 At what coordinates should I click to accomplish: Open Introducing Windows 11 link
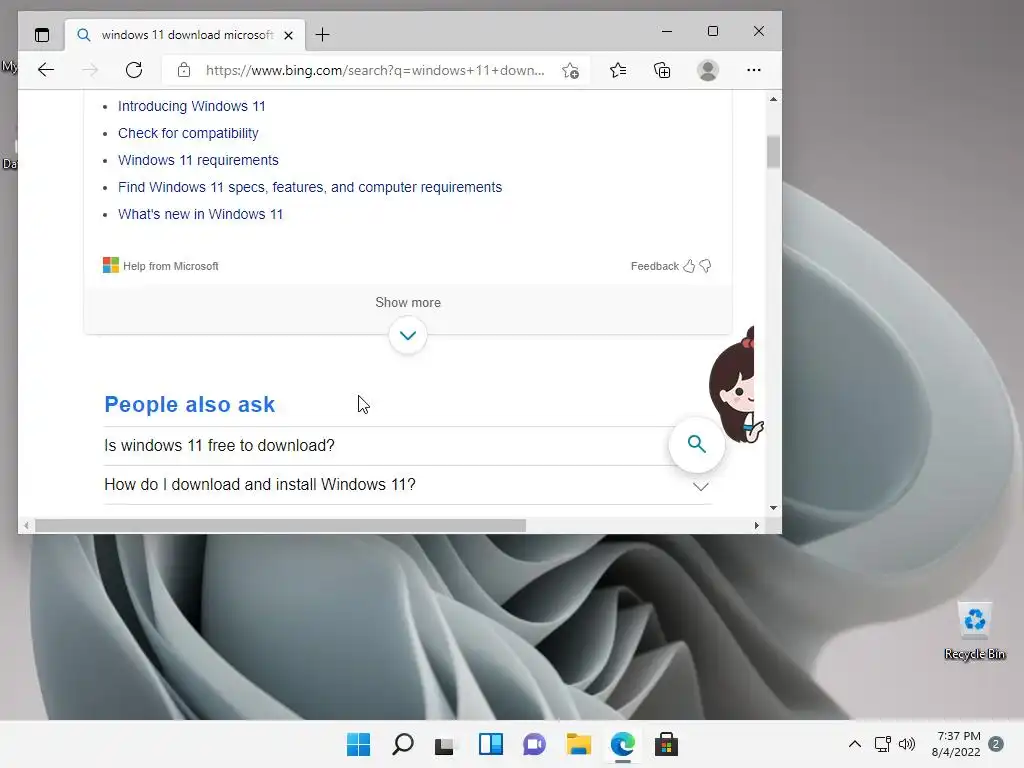click(x=191, y=106)
